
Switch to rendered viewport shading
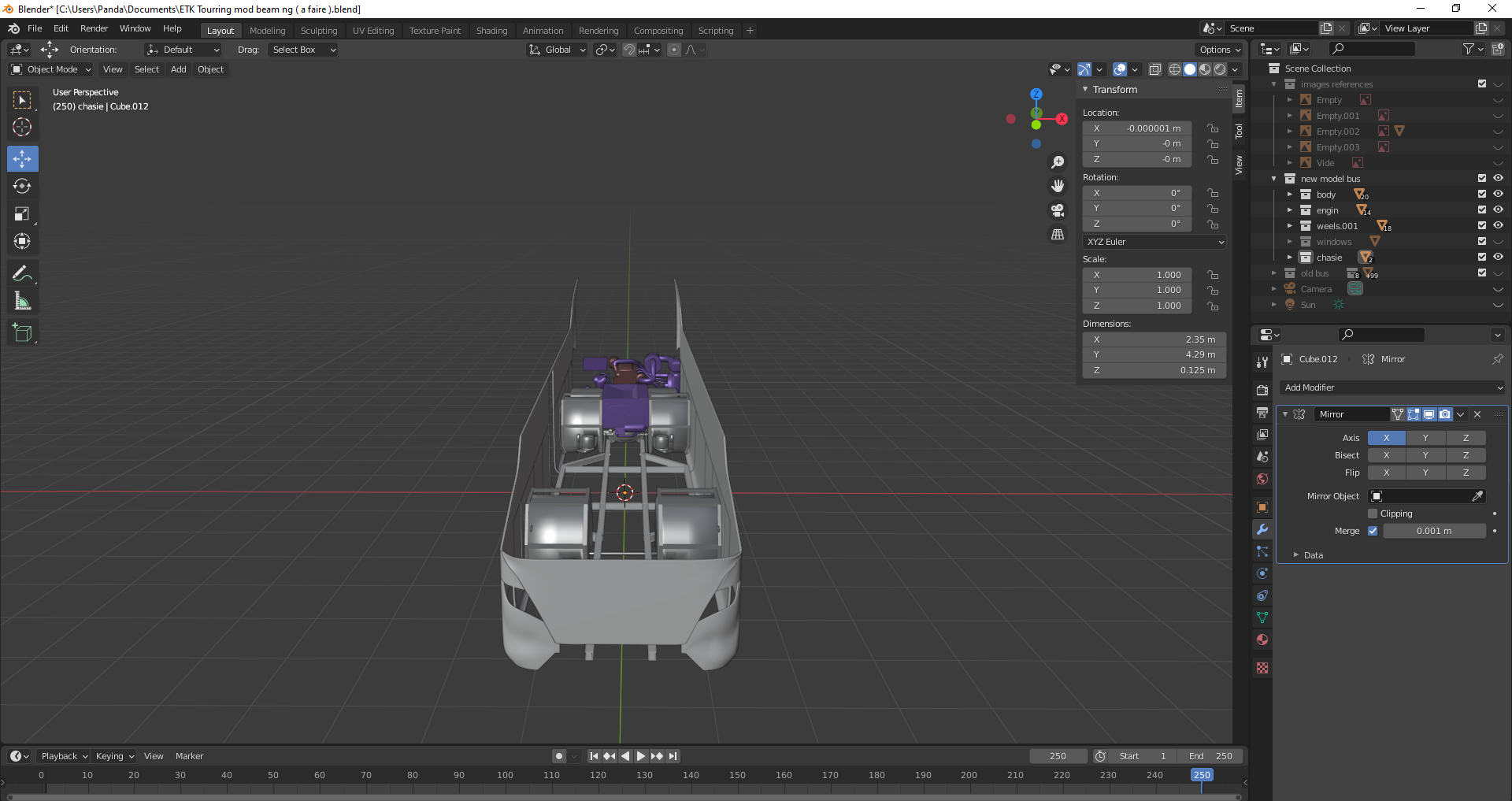point(1220,69)
